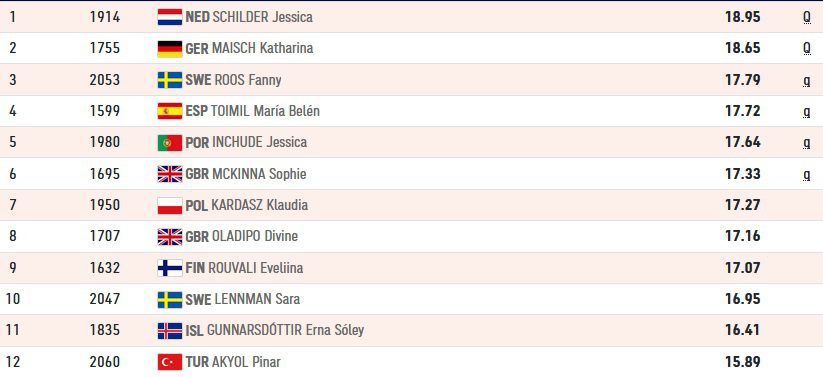Click Sweden flag next to ROOS Fanny
Viewport: 823px width, 377px height.
click(170, 80)
